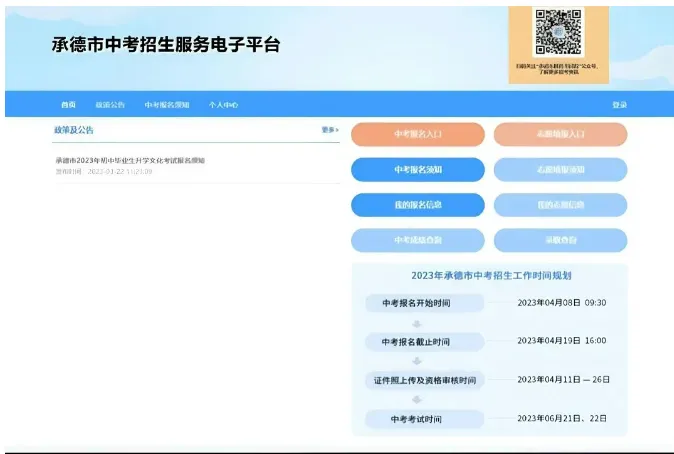Open 我的报名信息 button
This screenshot has height=454, width=674.
point(418,205)
